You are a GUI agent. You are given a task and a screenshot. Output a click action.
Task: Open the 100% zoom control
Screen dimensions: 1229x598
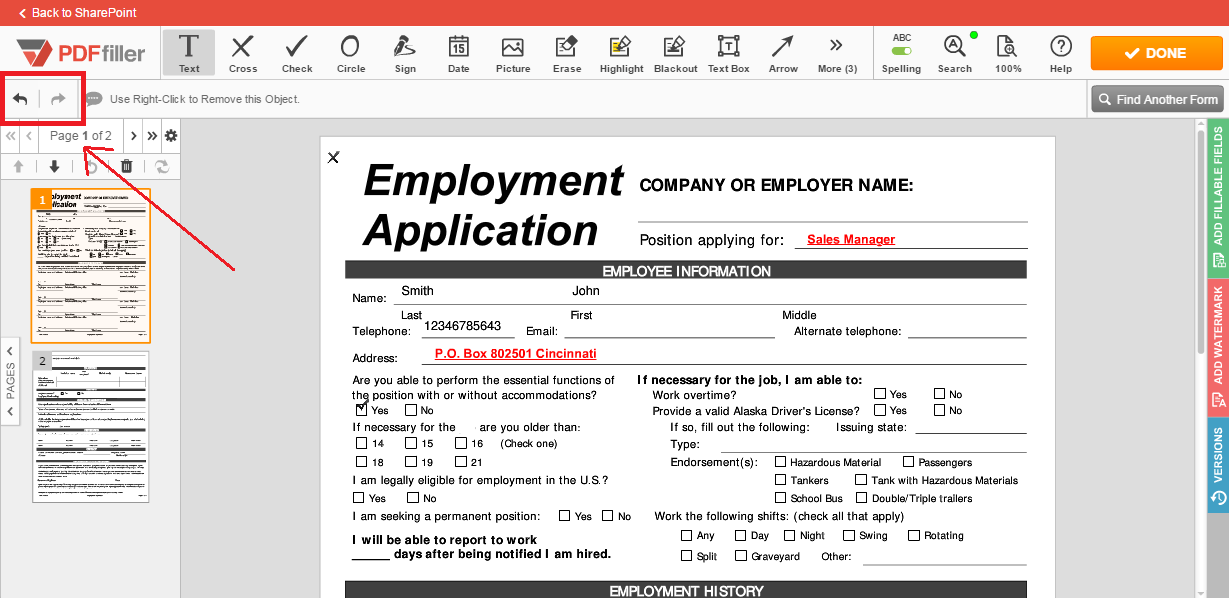[1008, 53]
